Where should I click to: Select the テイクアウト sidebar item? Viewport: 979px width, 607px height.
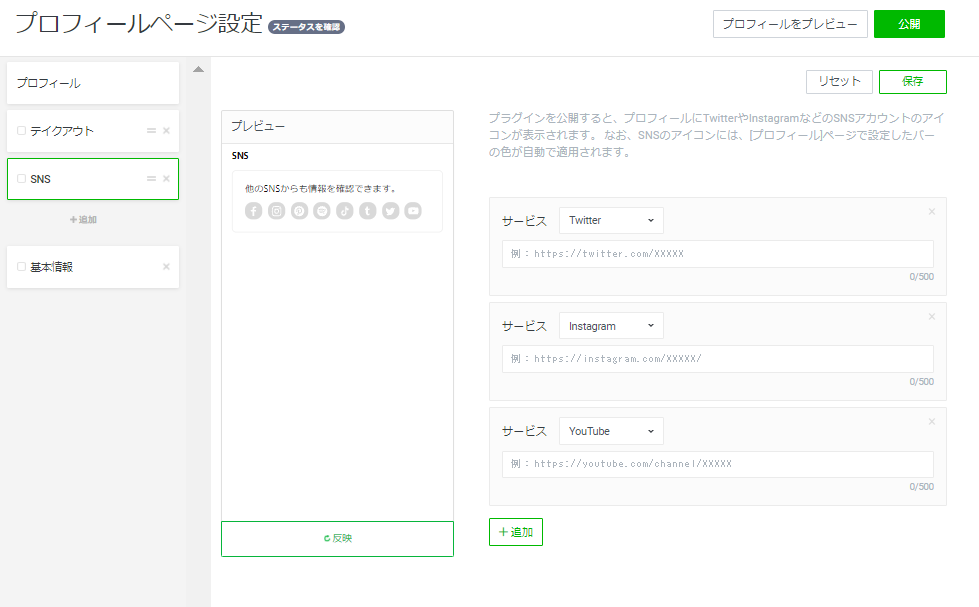point(93,131)
